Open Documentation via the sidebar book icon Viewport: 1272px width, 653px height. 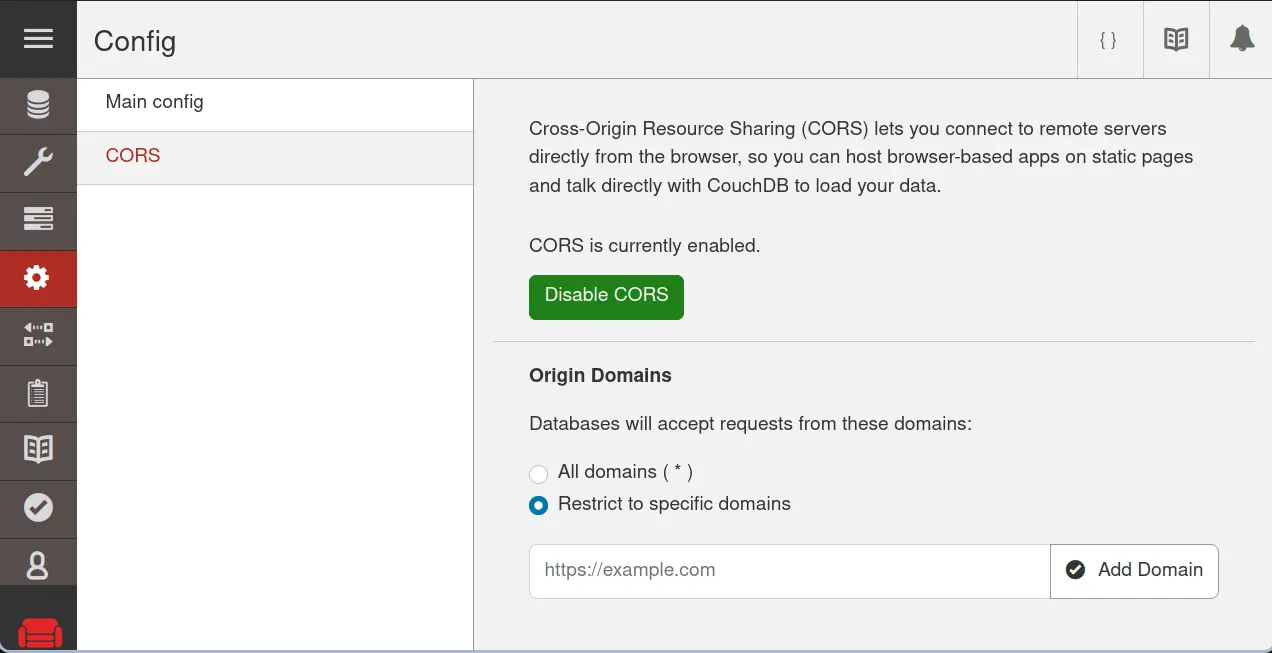point(38,450)
